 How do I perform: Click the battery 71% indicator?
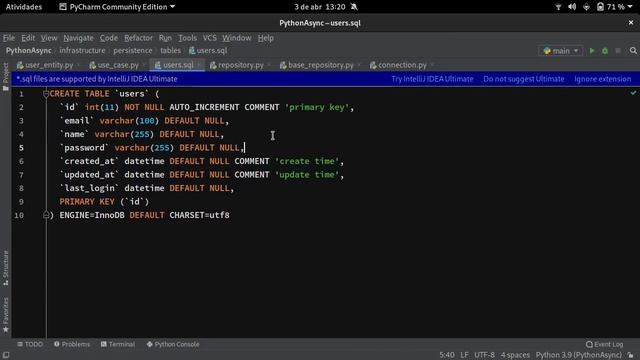pos(610,7)
